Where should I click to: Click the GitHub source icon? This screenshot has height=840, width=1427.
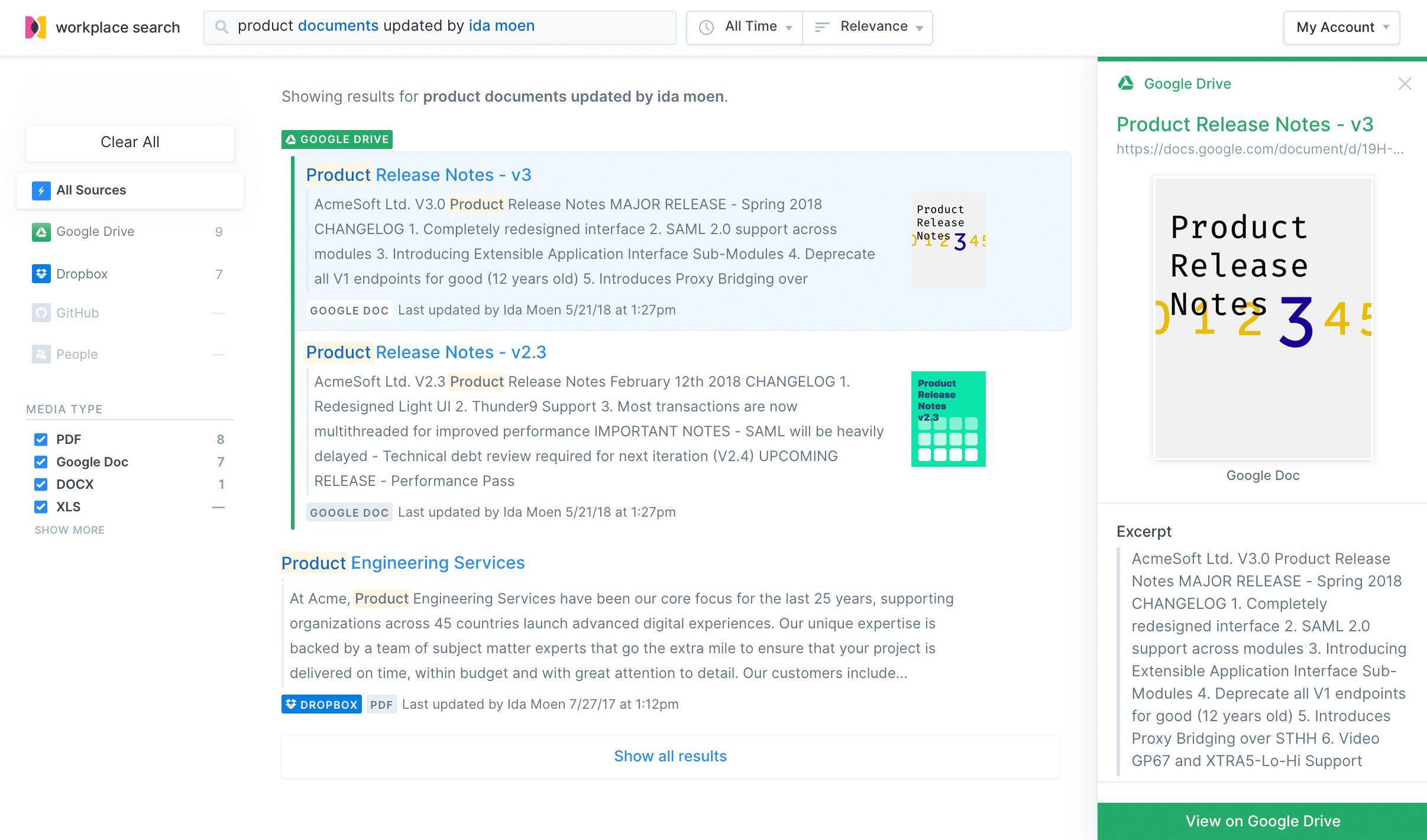click(x=41, y=313)
